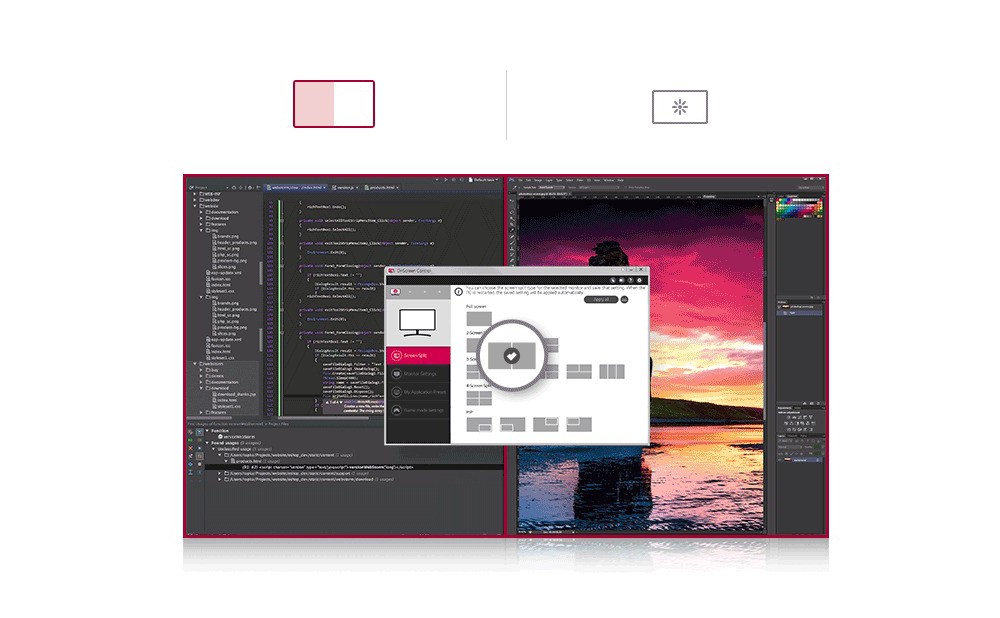Viewport: 1000px width, 618px height.
Task: Switch to products.html editor tab
Action: [382, 188]
